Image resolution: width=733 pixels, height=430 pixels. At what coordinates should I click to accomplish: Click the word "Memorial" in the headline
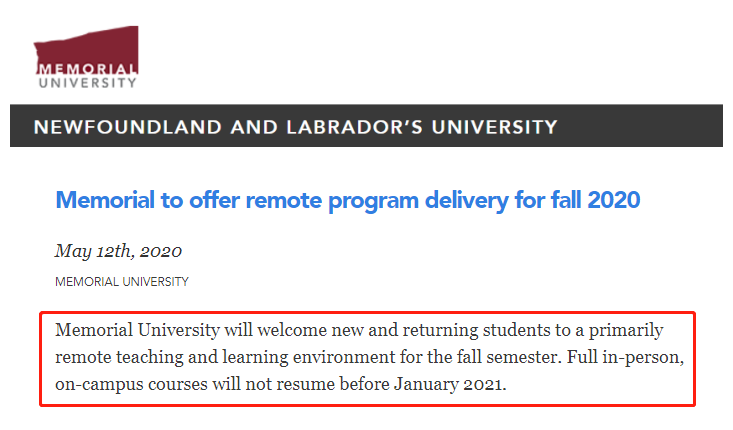(x=106, y=199)
